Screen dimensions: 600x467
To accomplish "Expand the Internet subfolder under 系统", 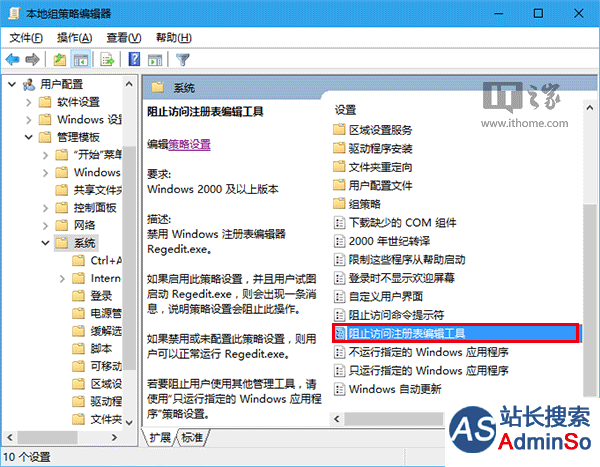I will click(62, 278).
